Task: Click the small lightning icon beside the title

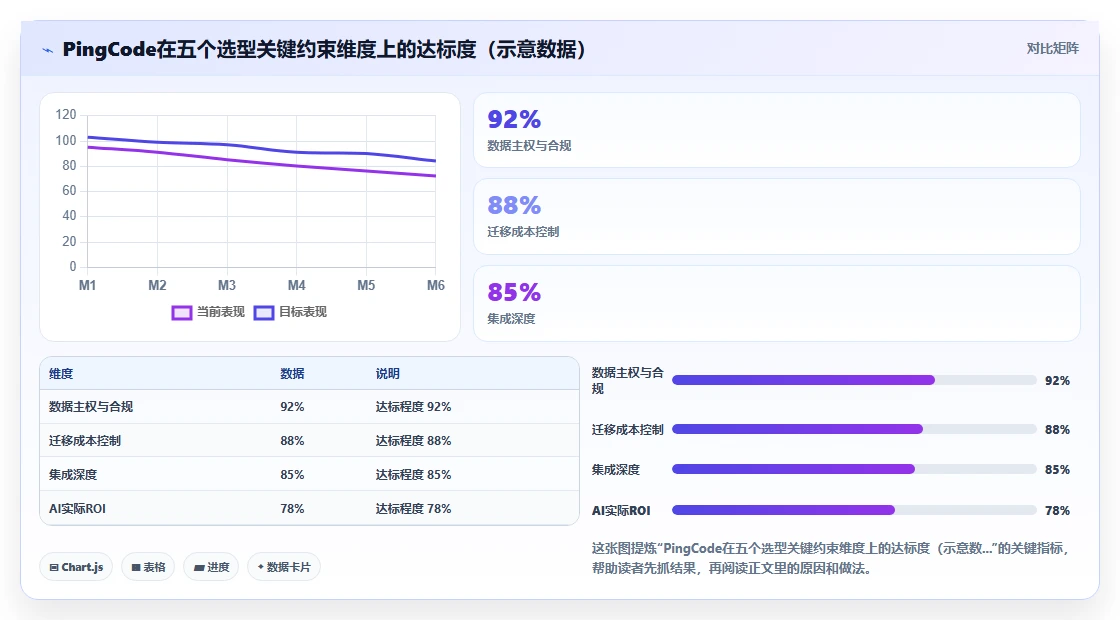Action: point(47,50)
